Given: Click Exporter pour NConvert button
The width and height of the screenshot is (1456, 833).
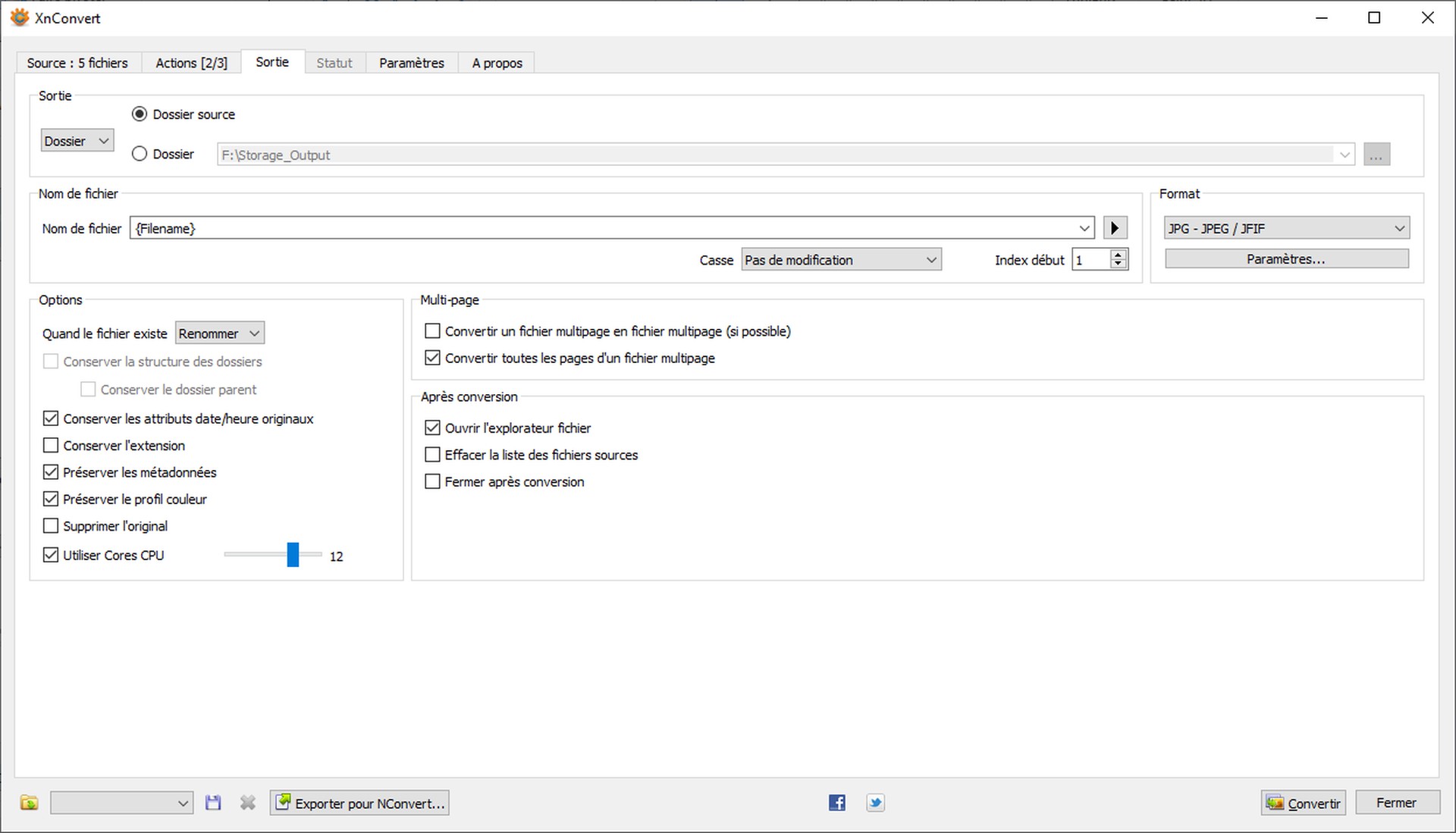Looking at the screenshot, I should pos(359,803).
